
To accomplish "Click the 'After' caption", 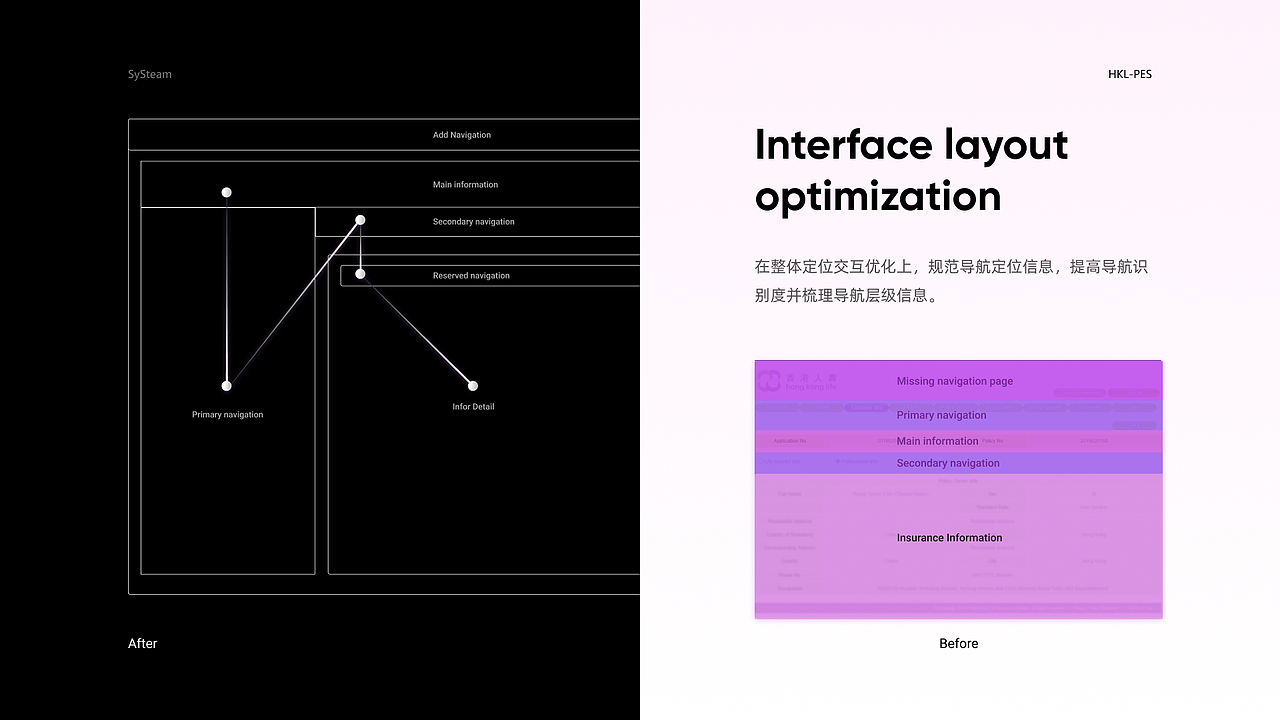I will [143, 643].
